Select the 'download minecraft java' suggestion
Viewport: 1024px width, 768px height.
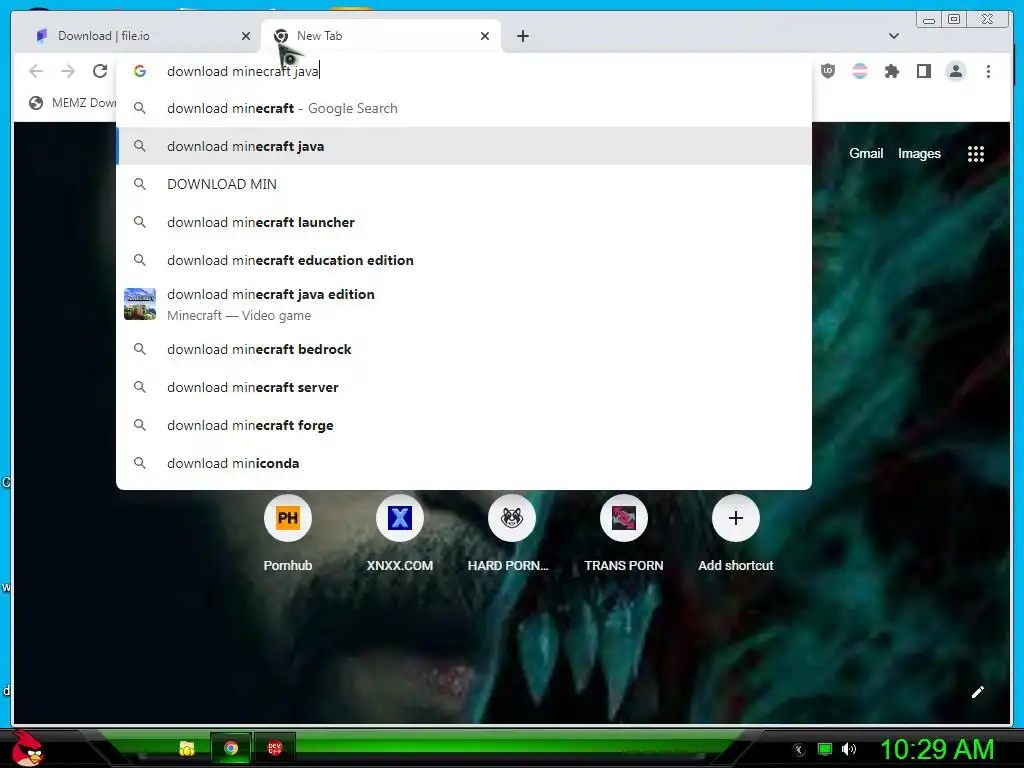[464, 146]
